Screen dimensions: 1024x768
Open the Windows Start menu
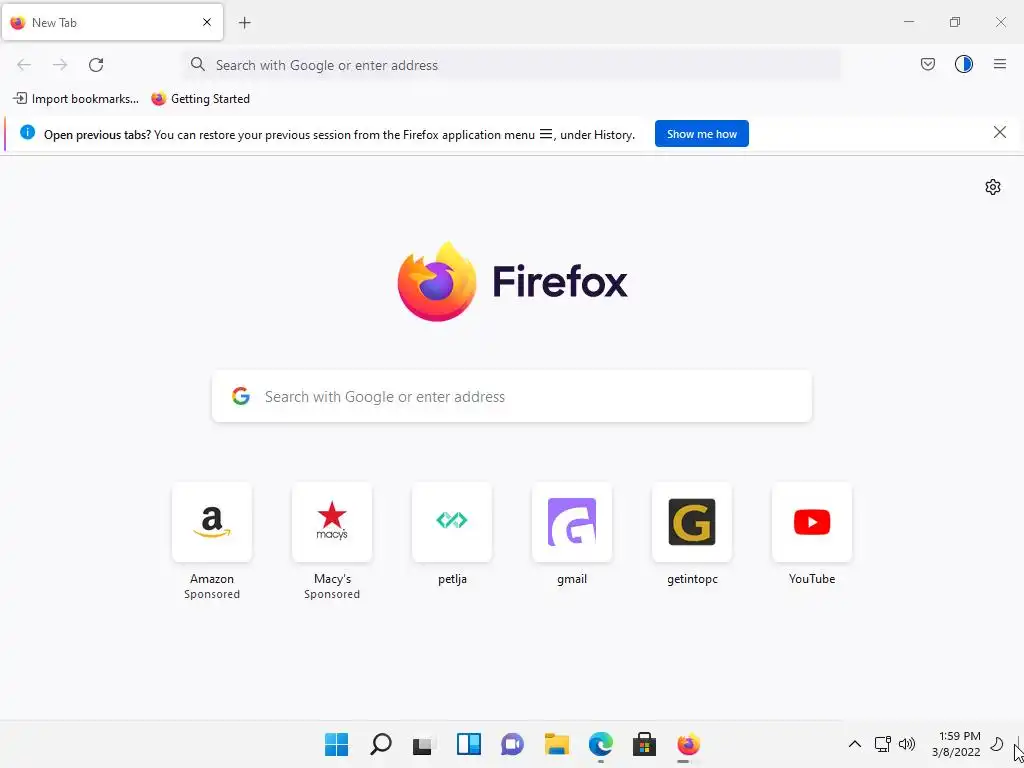[336, 744]
